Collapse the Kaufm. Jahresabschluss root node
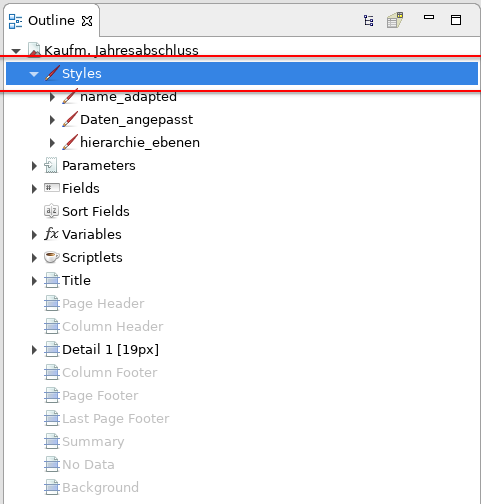481x504 pixels. pyautogui.click(x=16, y=51)
